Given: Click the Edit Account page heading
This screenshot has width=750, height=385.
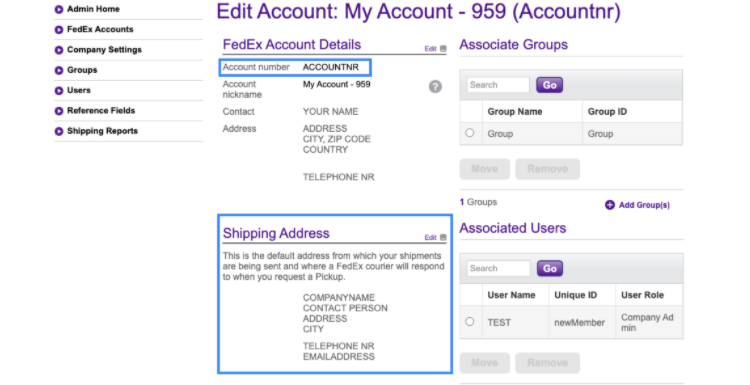Looking at the screenshot, I should (x=419, y=12).
